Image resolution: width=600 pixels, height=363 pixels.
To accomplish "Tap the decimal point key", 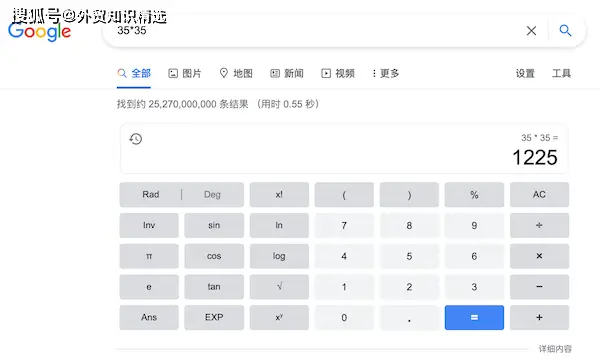I will pyautogui.click(x=409, y=317).
